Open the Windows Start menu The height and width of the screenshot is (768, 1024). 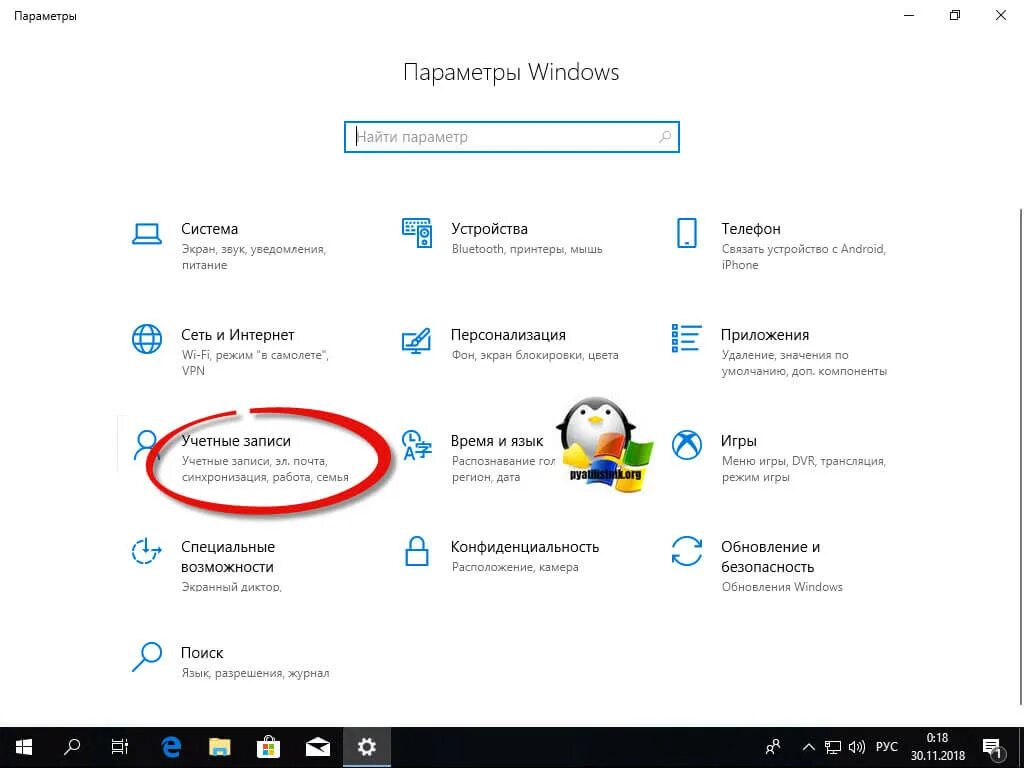24,747
